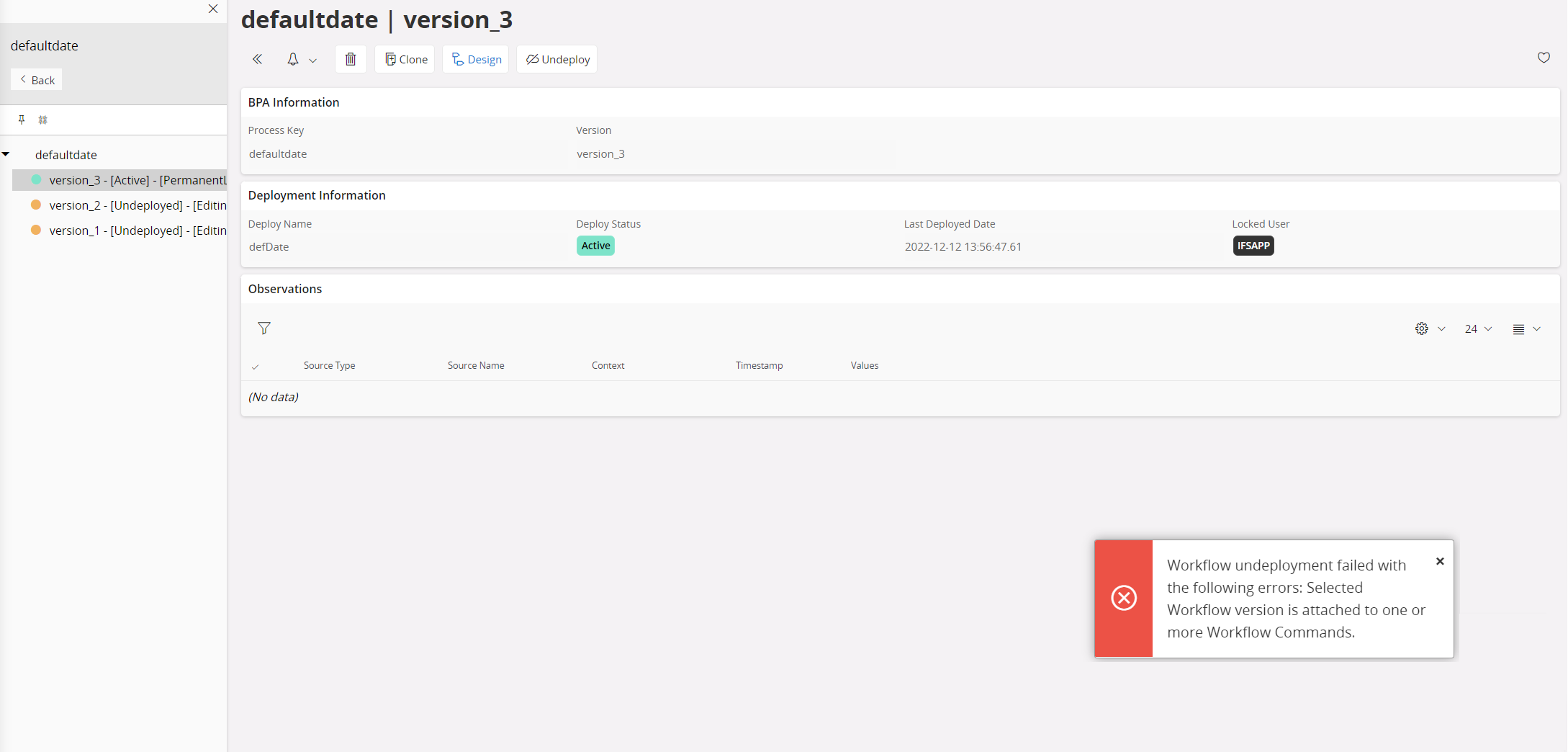Click the Undeploy button
Viewport: 1568px width, 752px height.
pyautogui.click(x=557, y=59)
